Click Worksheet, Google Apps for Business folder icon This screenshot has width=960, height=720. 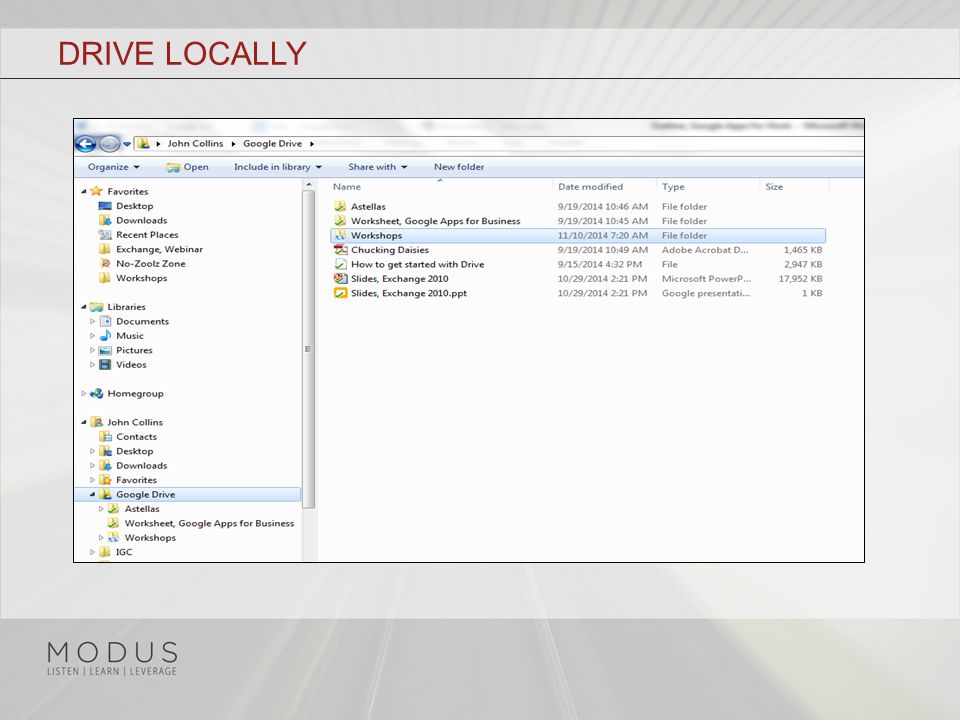[340, 221]
